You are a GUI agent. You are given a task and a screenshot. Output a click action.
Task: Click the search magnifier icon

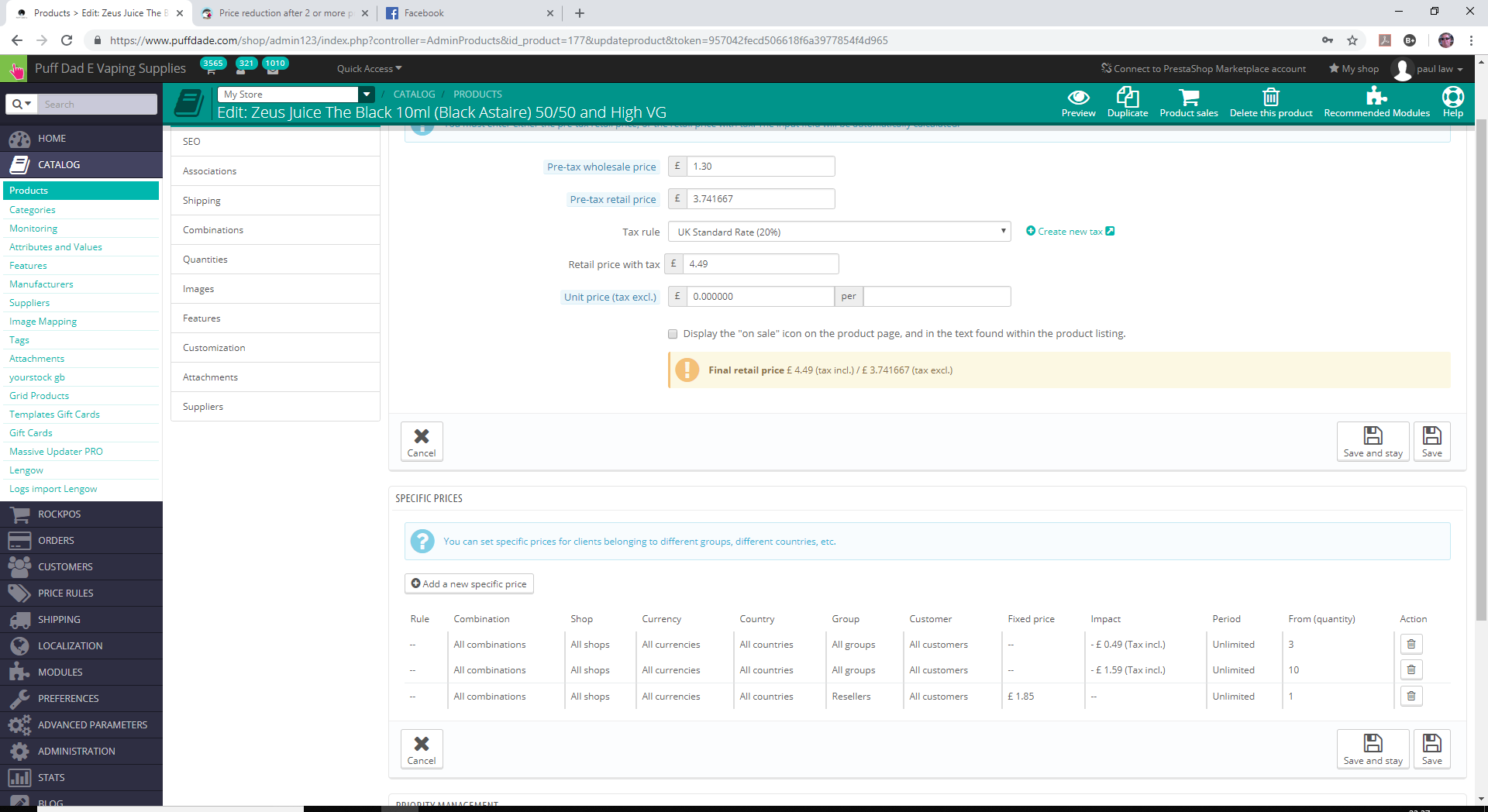pyautogui.click(x=21, y=104)
